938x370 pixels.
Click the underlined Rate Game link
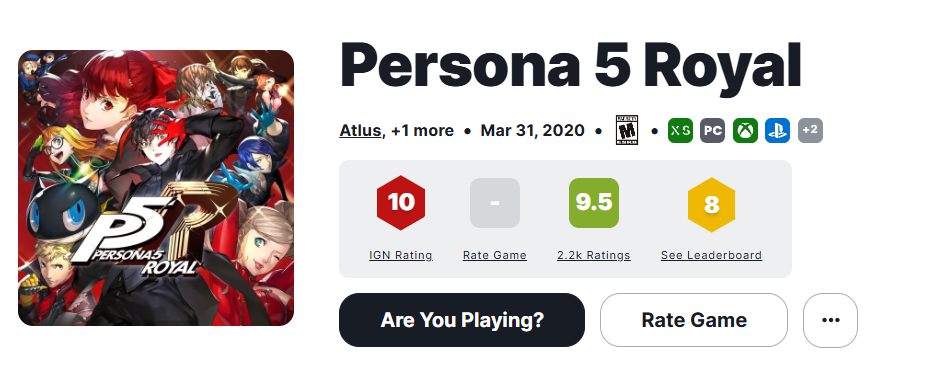(495, 255)
